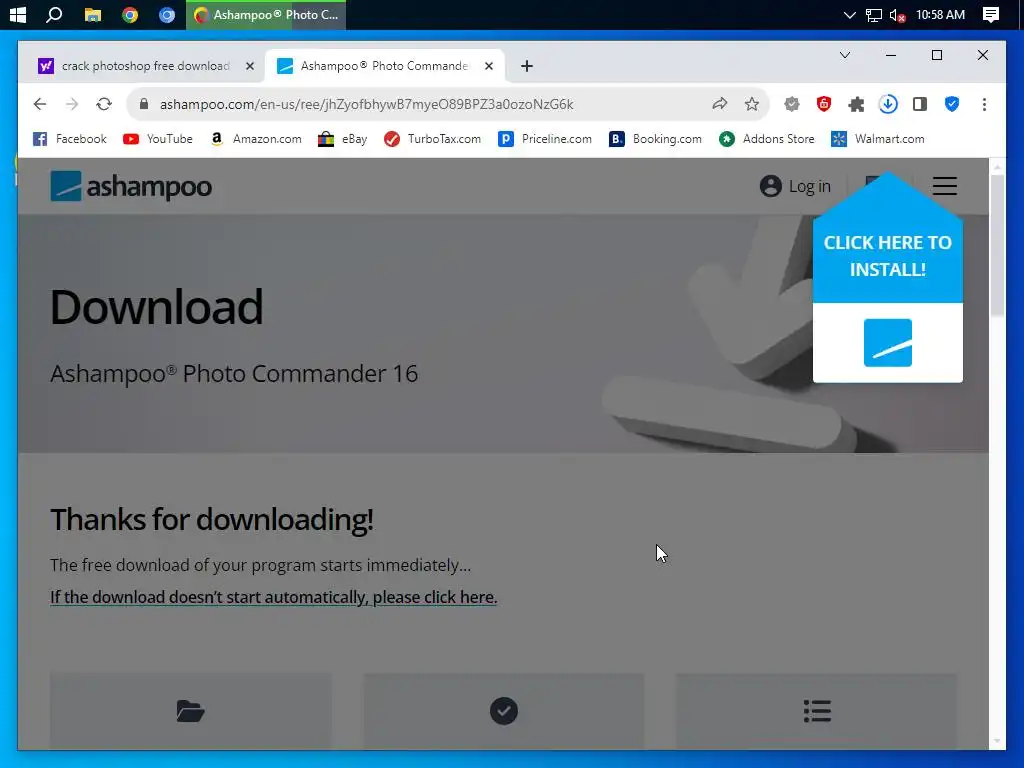Open the blue shield checkmark extension
This screenshot has width=1024, height=768.
[952, 104]
